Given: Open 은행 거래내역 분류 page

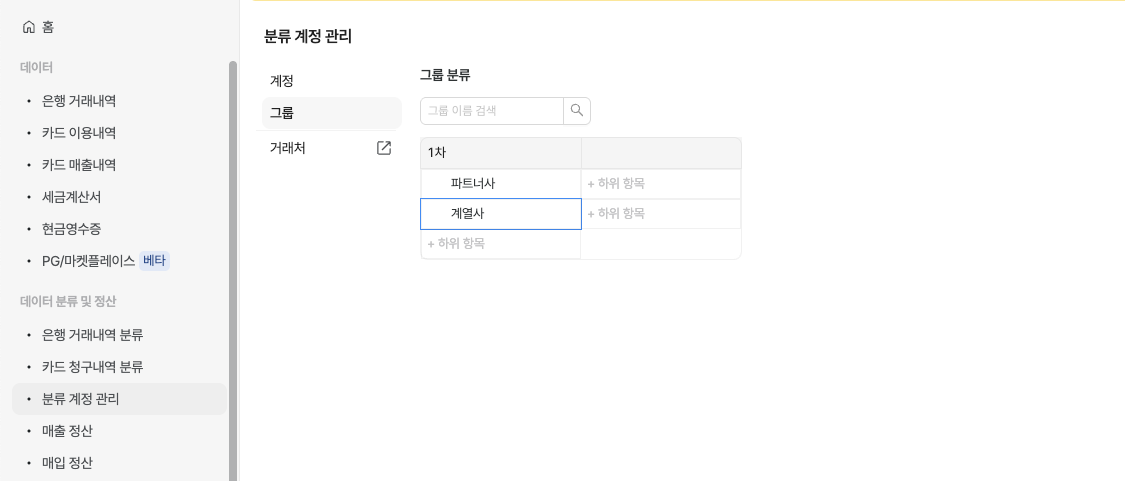Looking at the screenshot, I should click(92, 335).
